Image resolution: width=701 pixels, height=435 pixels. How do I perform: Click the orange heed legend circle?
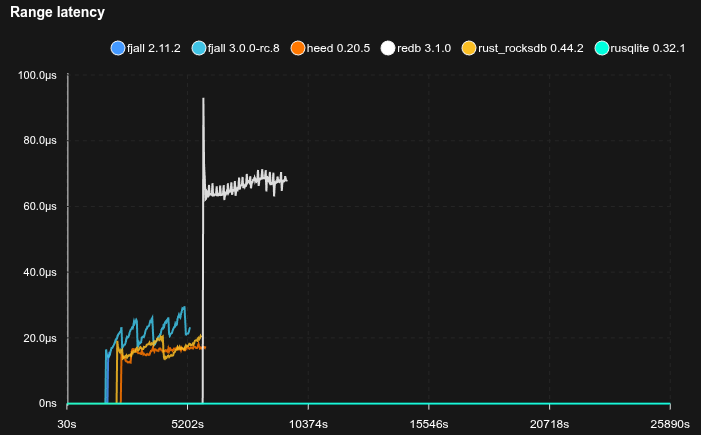[x=297, y=48]
